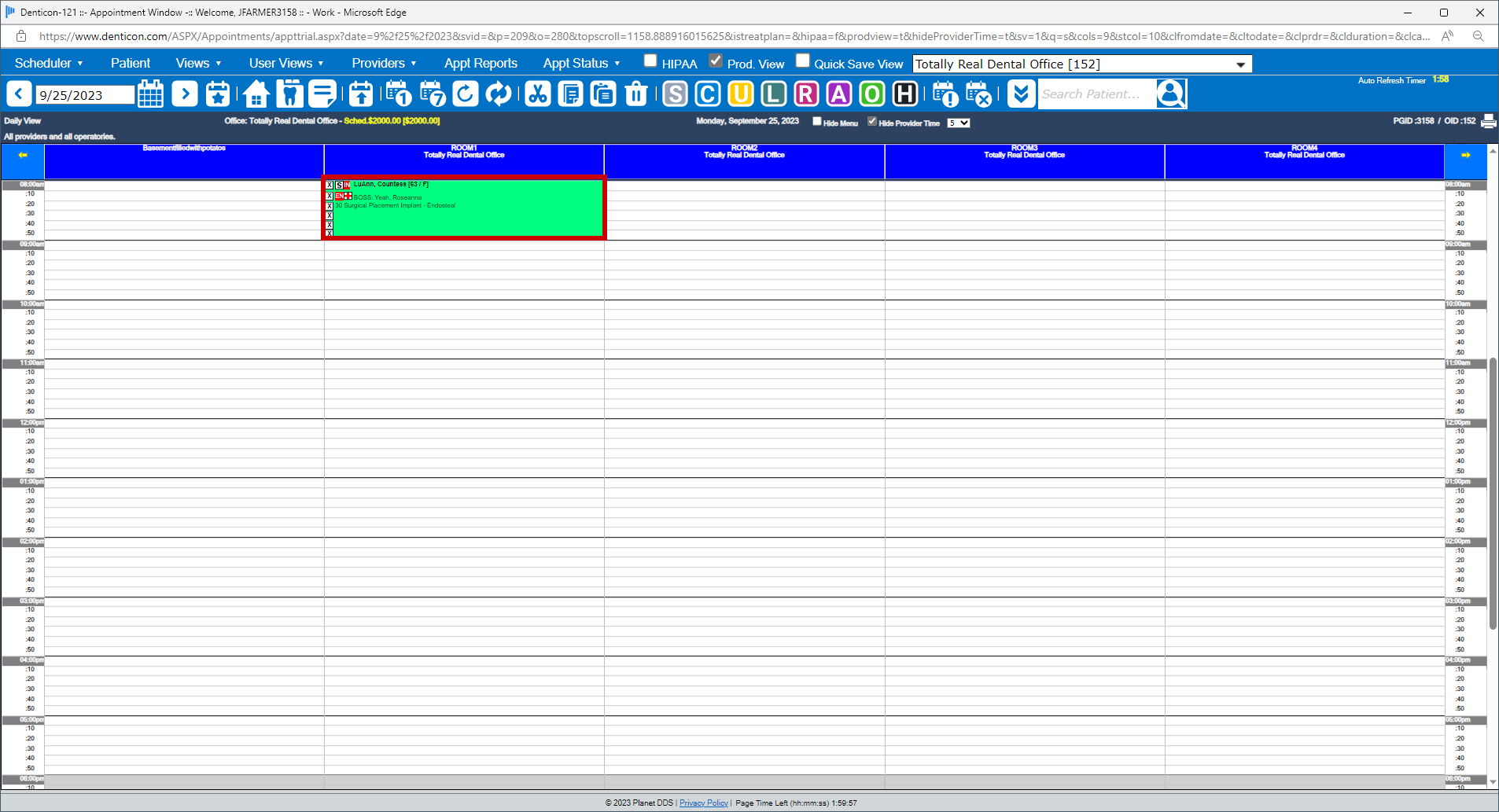
Task: Go to previous day arrow
Action: pos(19,94)
